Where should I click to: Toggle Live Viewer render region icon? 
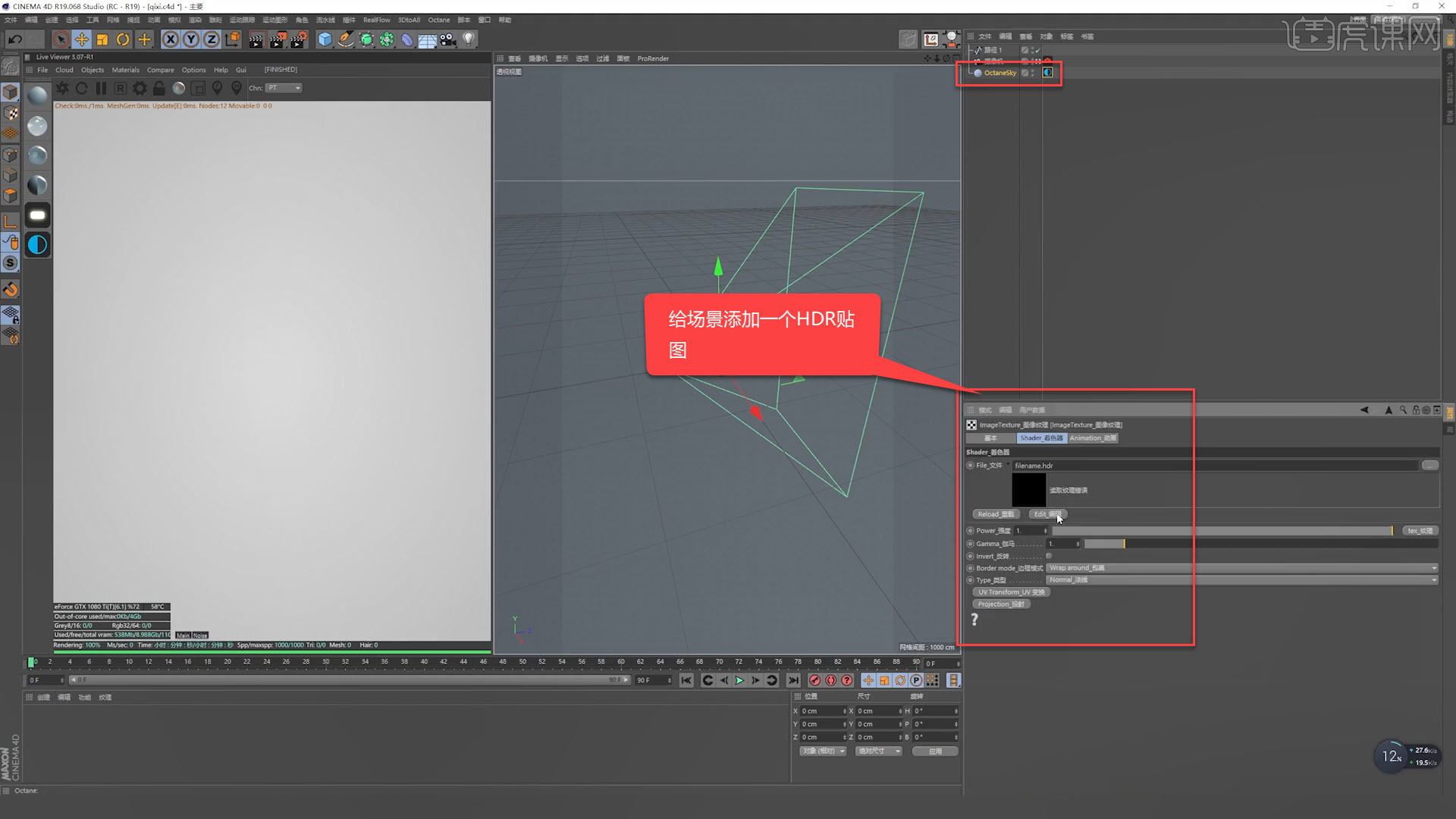[198, 88]
